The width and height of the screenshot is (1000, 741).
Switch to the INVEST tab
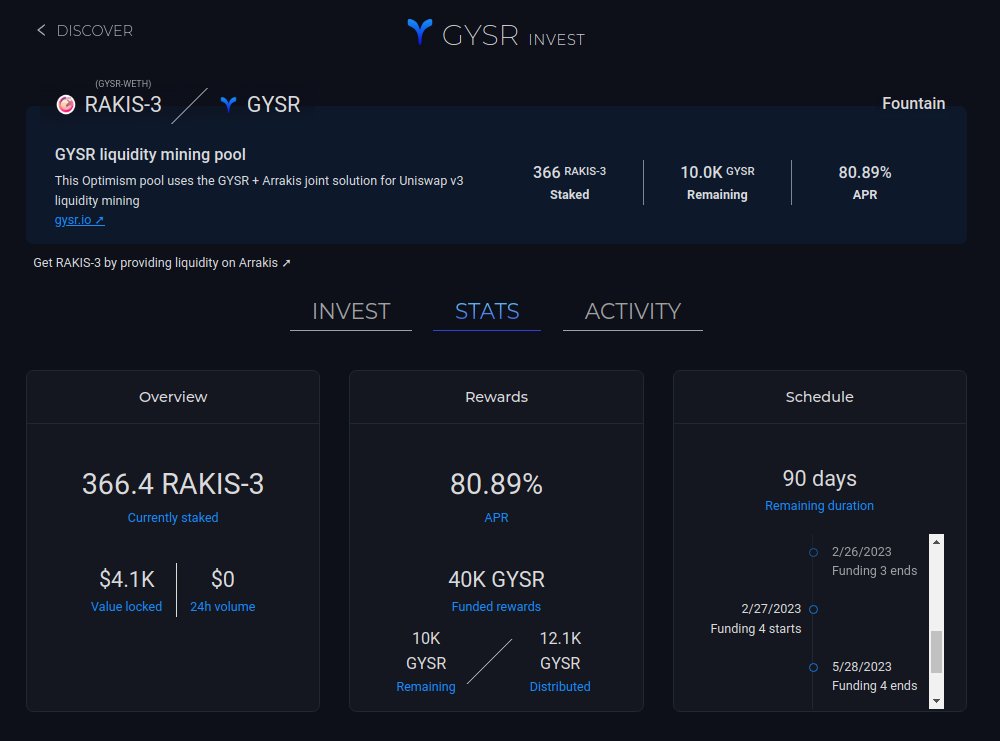pyautogui.click(x=350, y=311)
